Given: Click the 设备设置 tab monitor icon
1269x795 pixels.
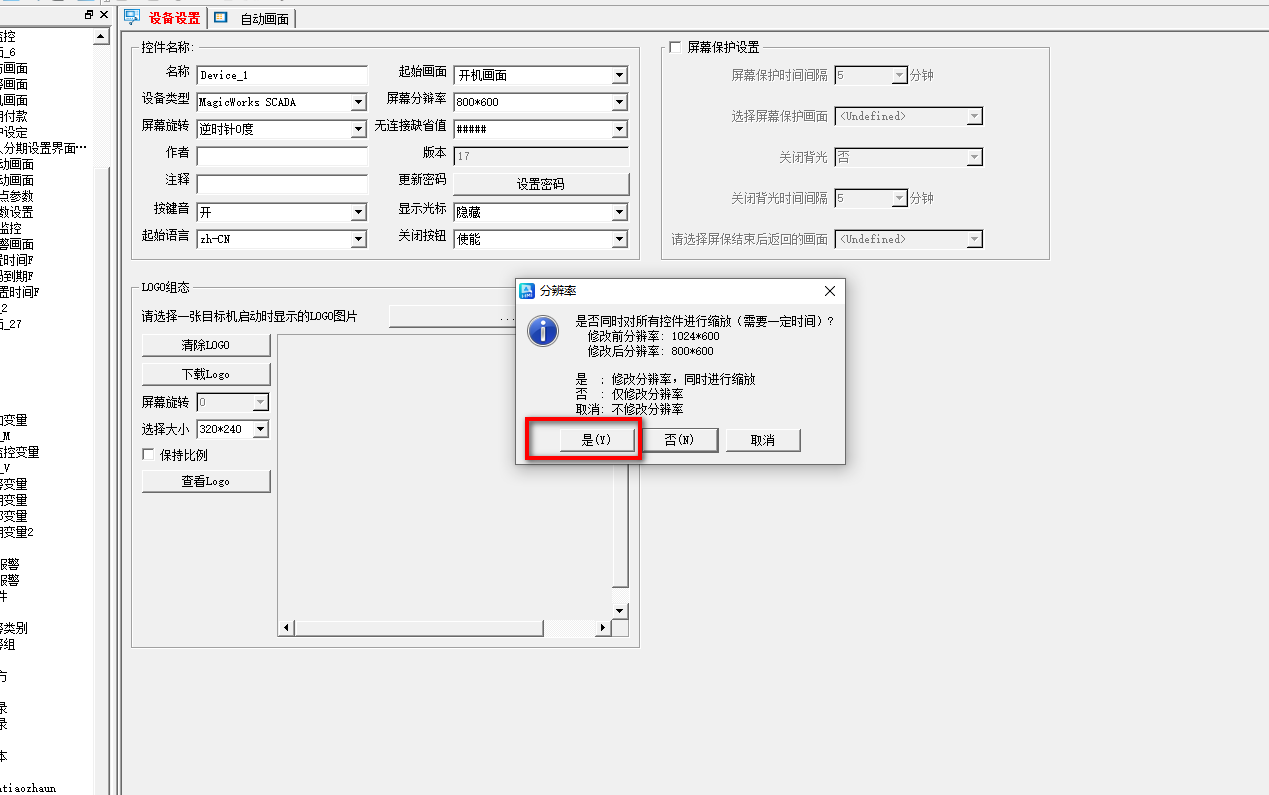Looking at the screenshot, I should click(132, 17).
